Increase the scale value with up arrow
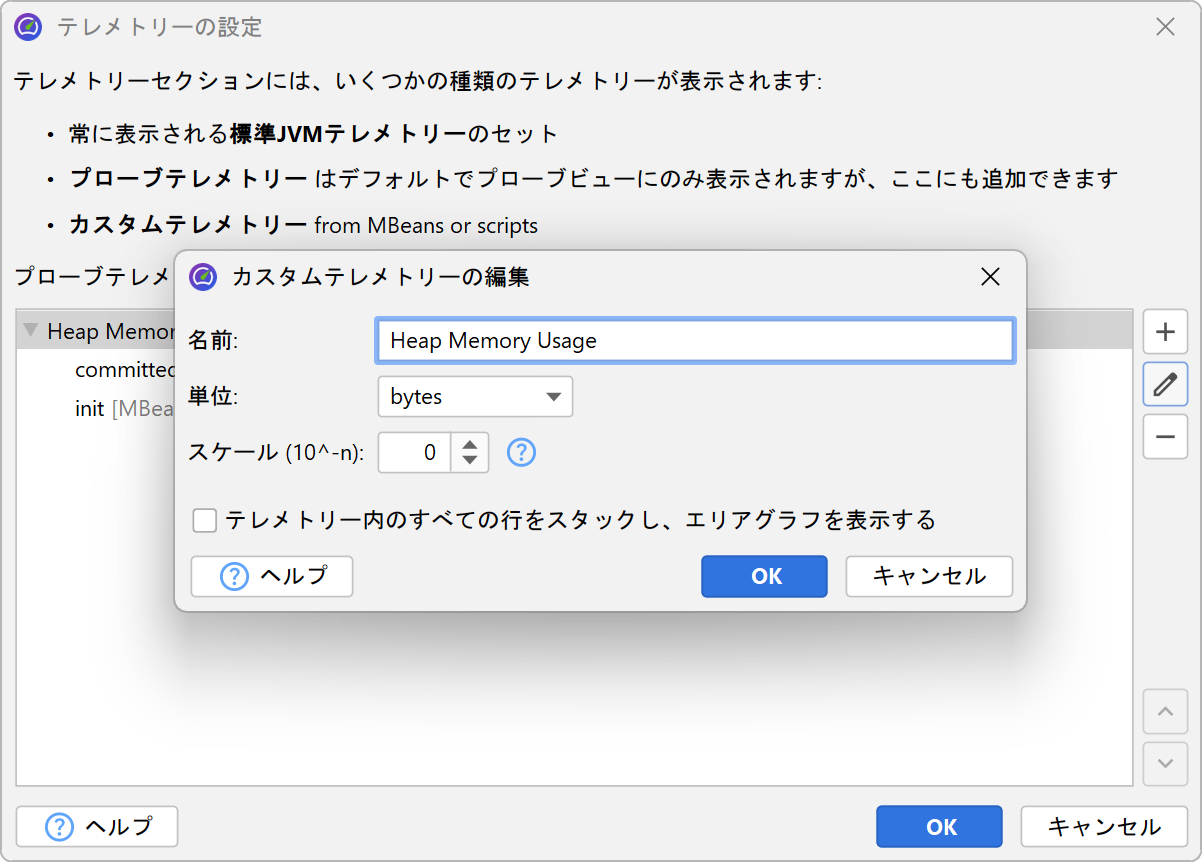The width and height of the screenshot is (1202, 862). [x=469, y=443]
